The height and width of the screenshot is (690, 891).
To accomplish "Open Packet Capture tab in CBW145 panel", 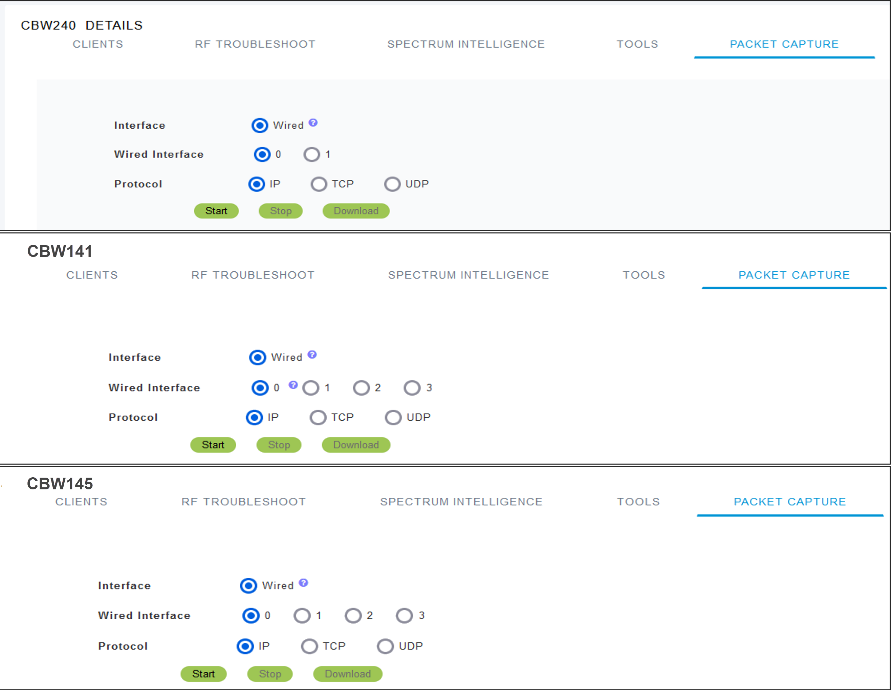I will pyautogui.click(x=790, y=502).
